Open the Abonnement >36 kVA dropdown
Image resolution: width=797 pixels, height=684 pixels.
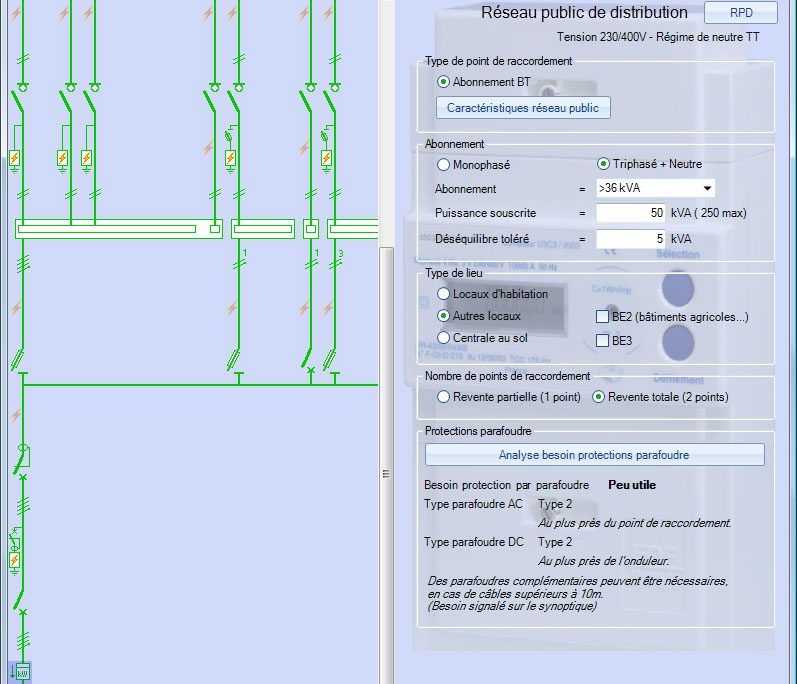[x=656, y=188]
